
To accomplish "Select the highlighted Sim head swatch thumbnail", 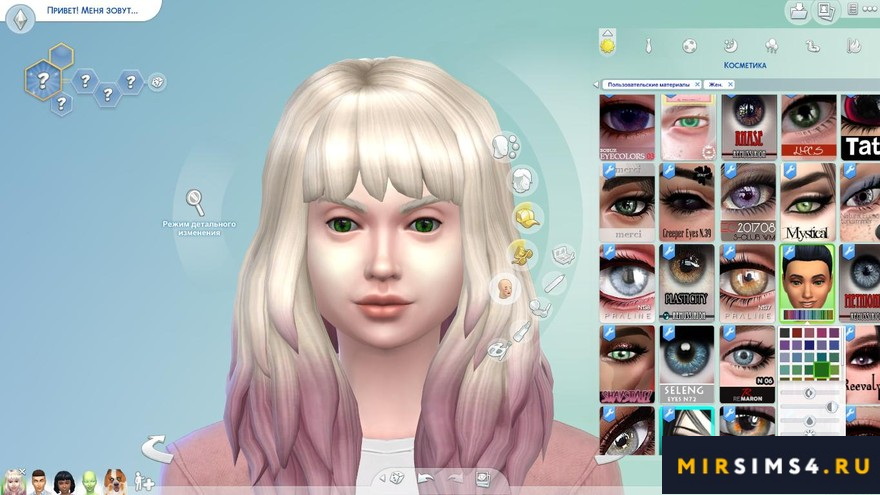I will click(808, 283).
